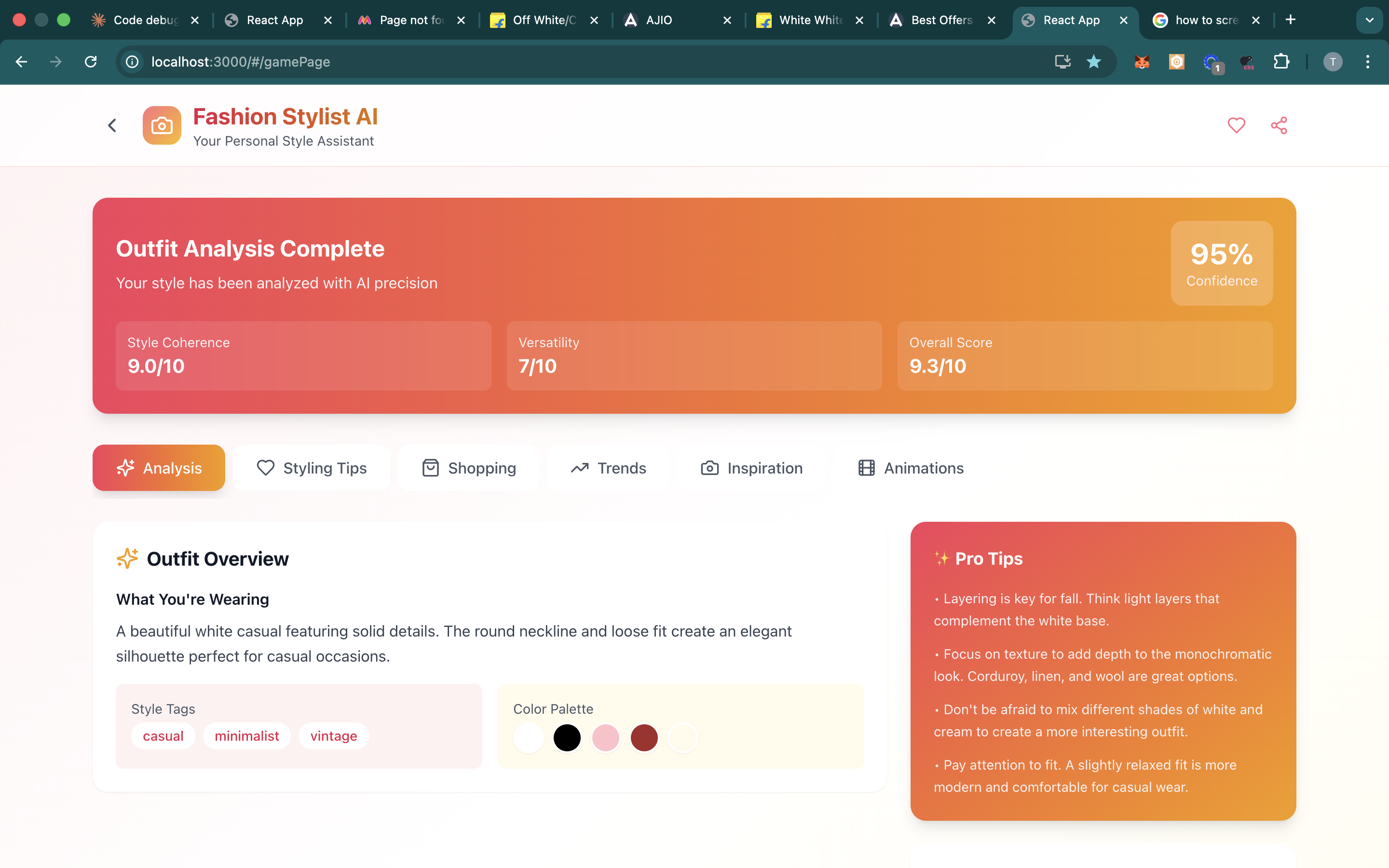Select the Trends tab

pos(608,468)
